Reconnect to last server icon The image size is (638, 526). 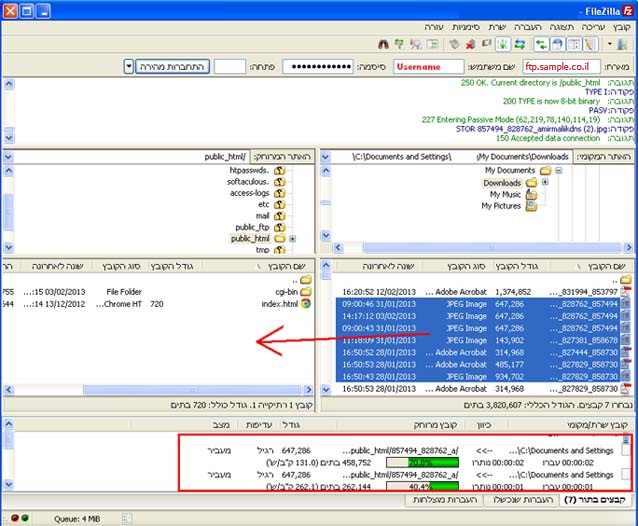coord(454,44)
